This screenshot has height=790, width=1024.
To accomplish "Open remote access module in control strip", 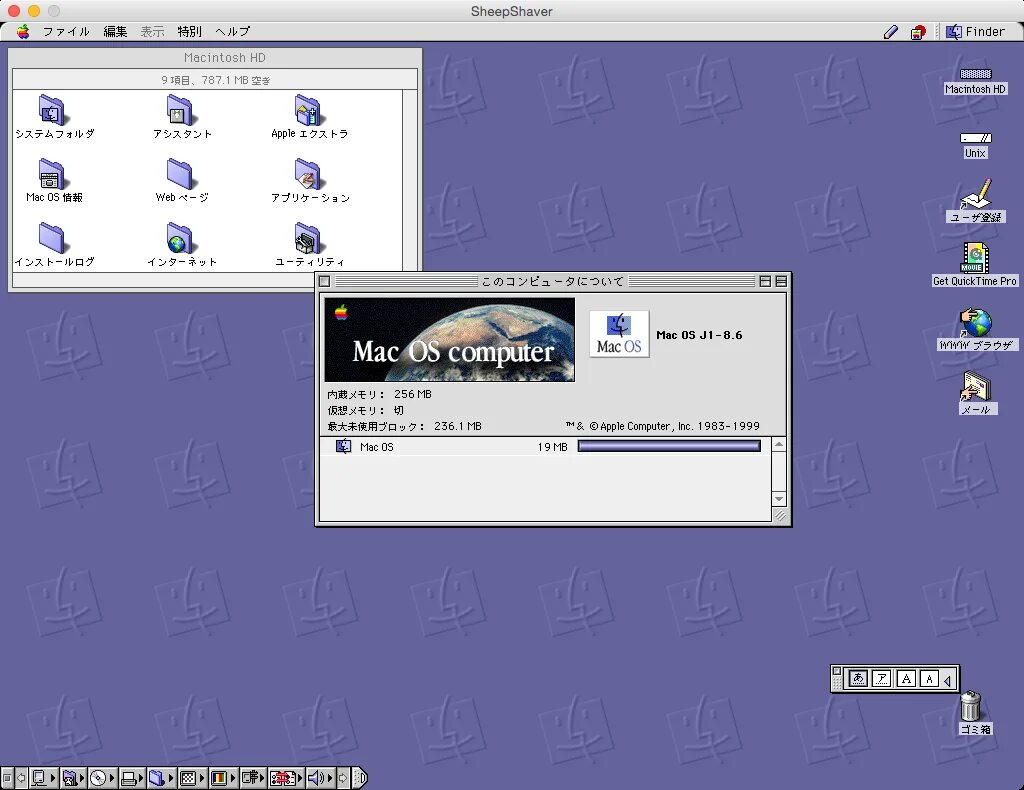I will (253, 778).
